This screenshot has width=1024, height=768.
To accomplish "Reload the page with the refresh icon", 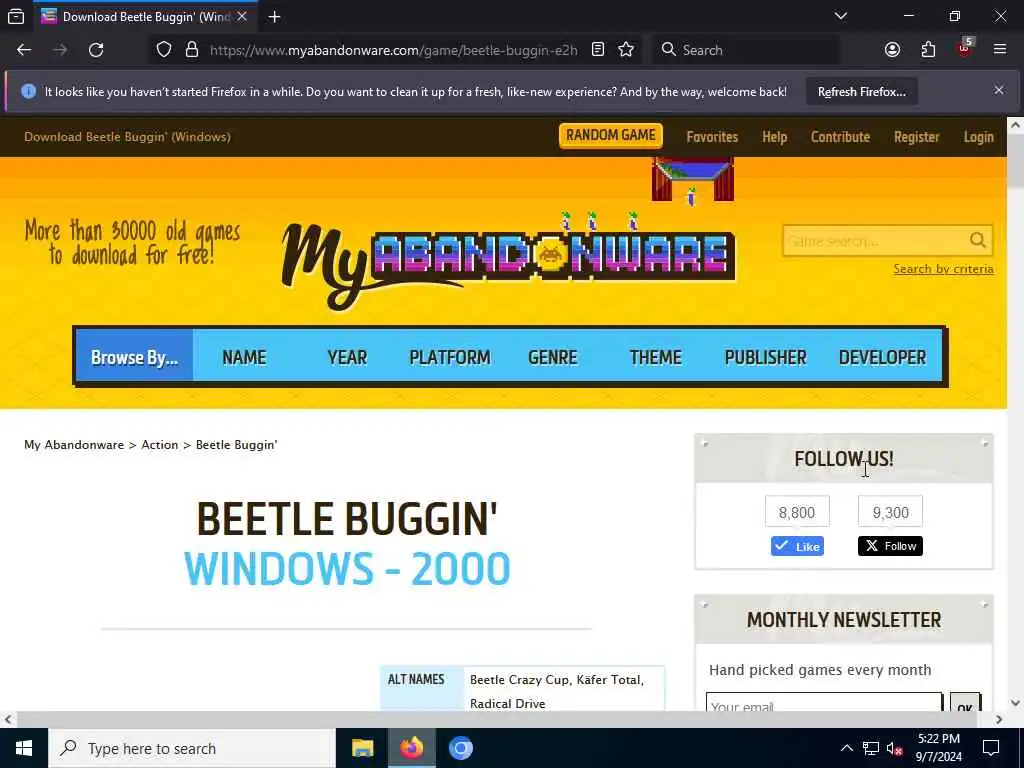I will coord(96,50).
